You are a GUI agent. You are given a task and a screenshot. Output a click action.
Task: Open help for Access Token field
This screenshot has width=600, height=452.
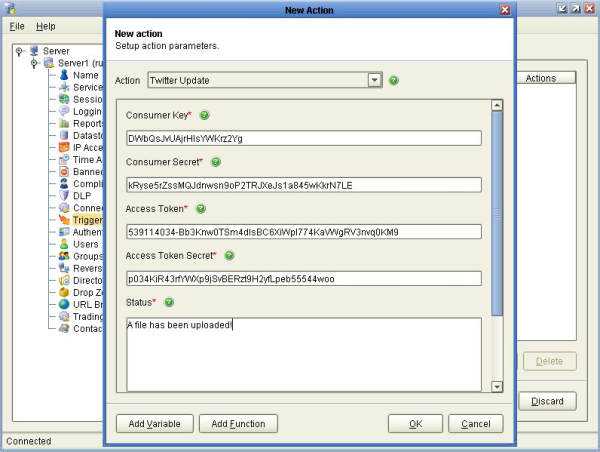pyautogui.click(x=201, y=209)
